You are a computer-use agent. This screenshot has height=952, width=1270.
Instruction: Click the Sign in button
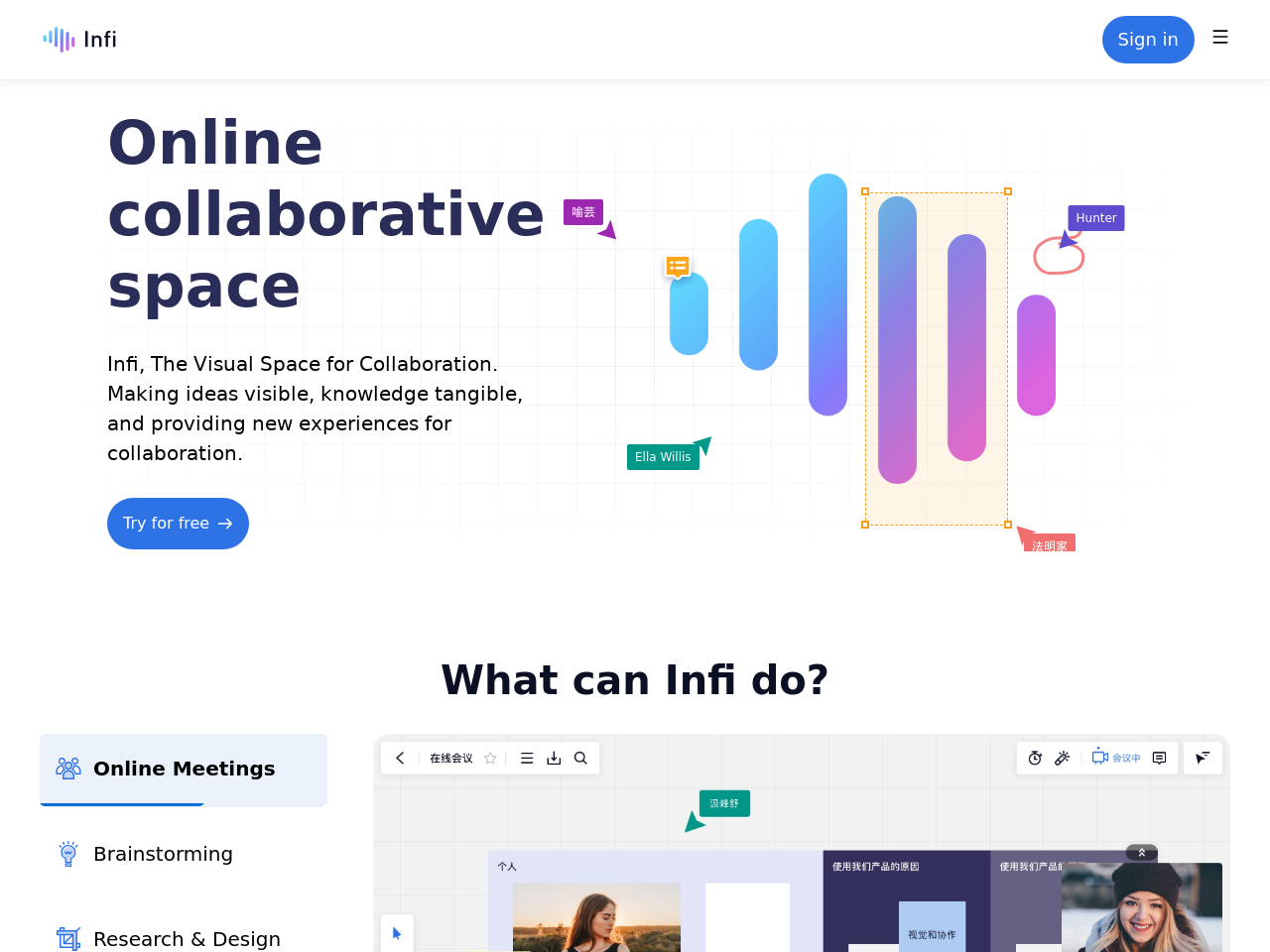click(x=1148, y=40)
